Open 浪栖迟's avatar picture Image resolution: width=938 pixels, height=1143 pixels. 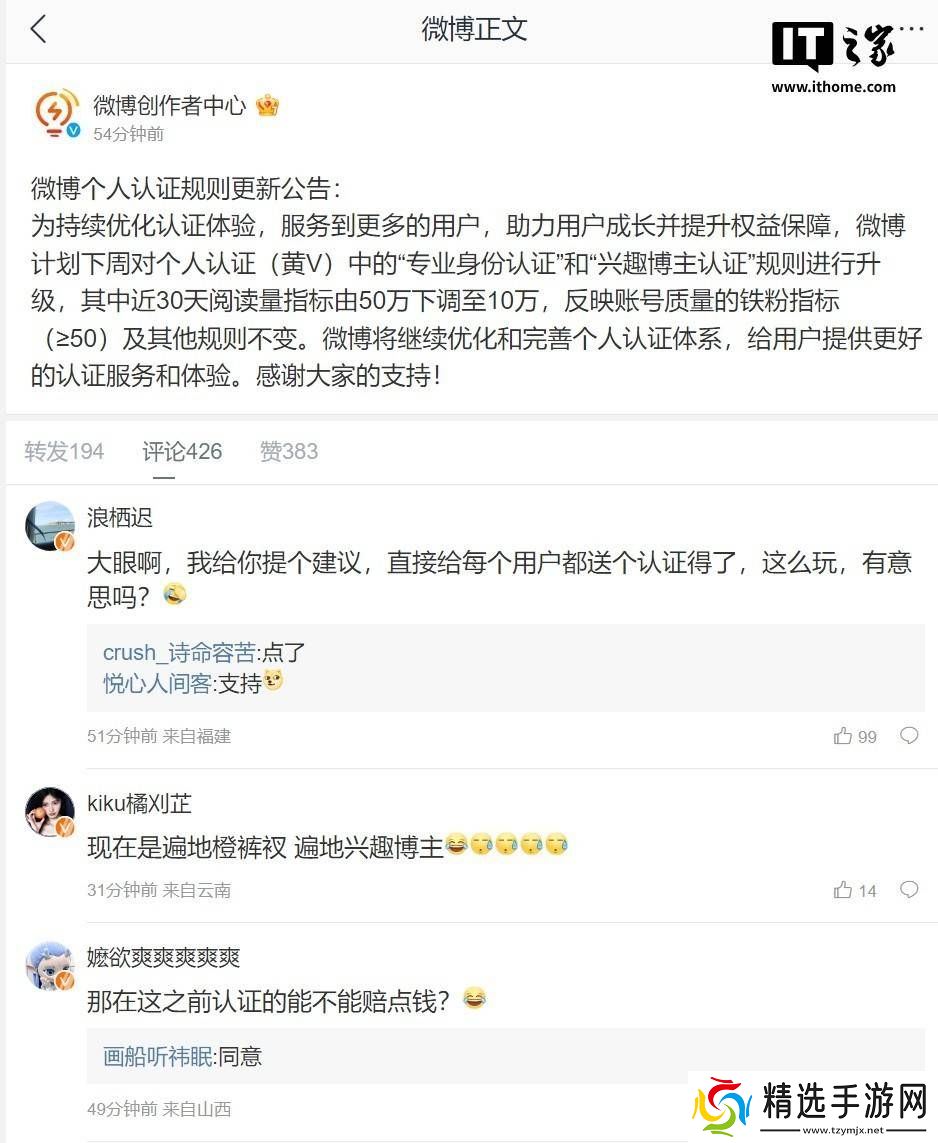click(50, 526)
